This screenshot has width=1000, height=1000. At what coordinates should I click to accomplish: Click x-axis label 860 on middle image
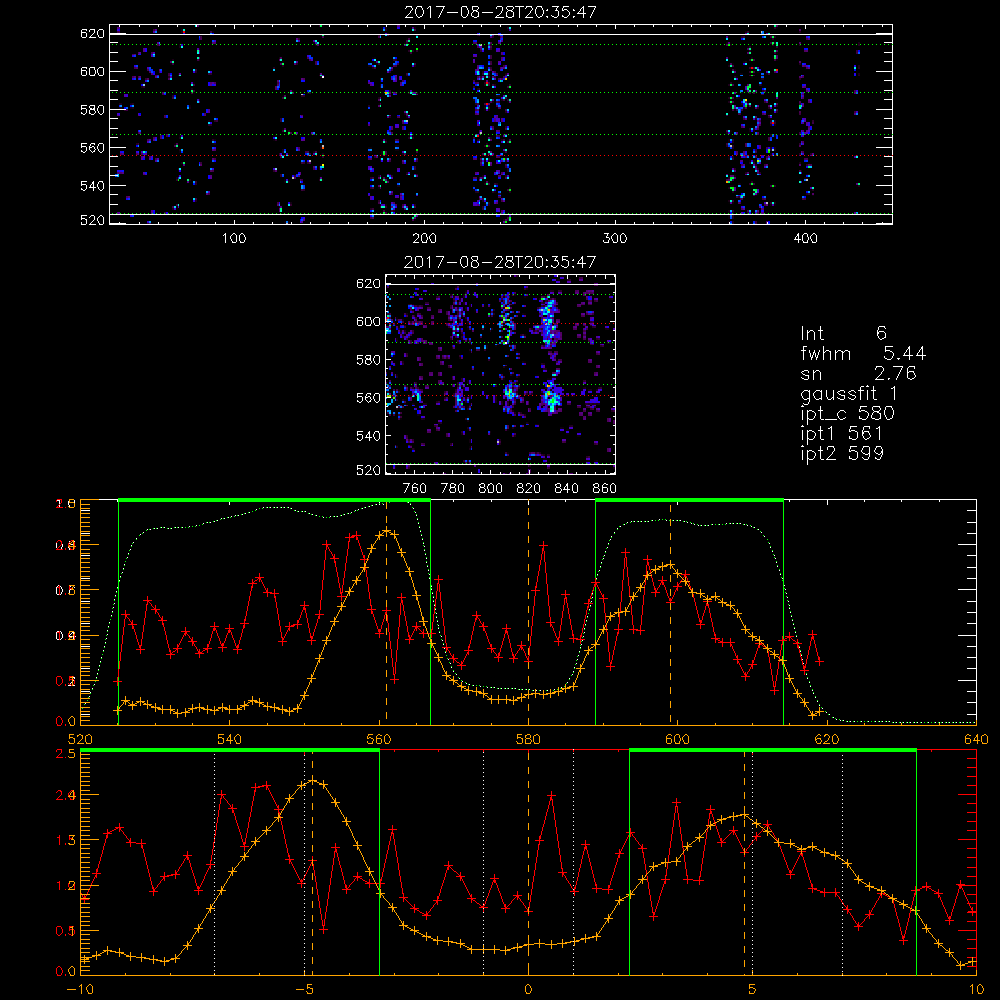click(x=605, y=489)
